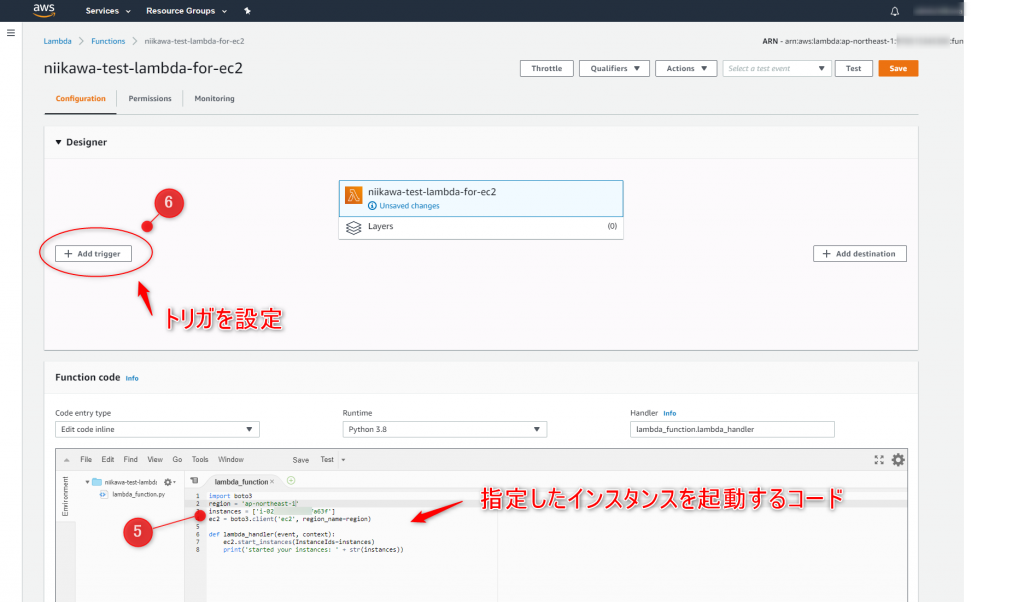
Task: Open the Qualifiers dropdown
Action: click(614, 69)
